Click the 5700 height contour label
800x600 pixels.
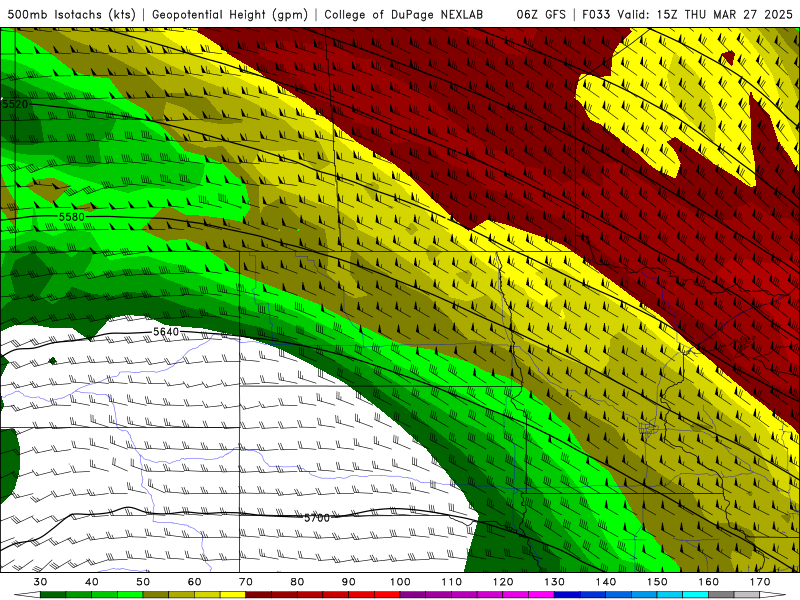click(x=317, y=518)
